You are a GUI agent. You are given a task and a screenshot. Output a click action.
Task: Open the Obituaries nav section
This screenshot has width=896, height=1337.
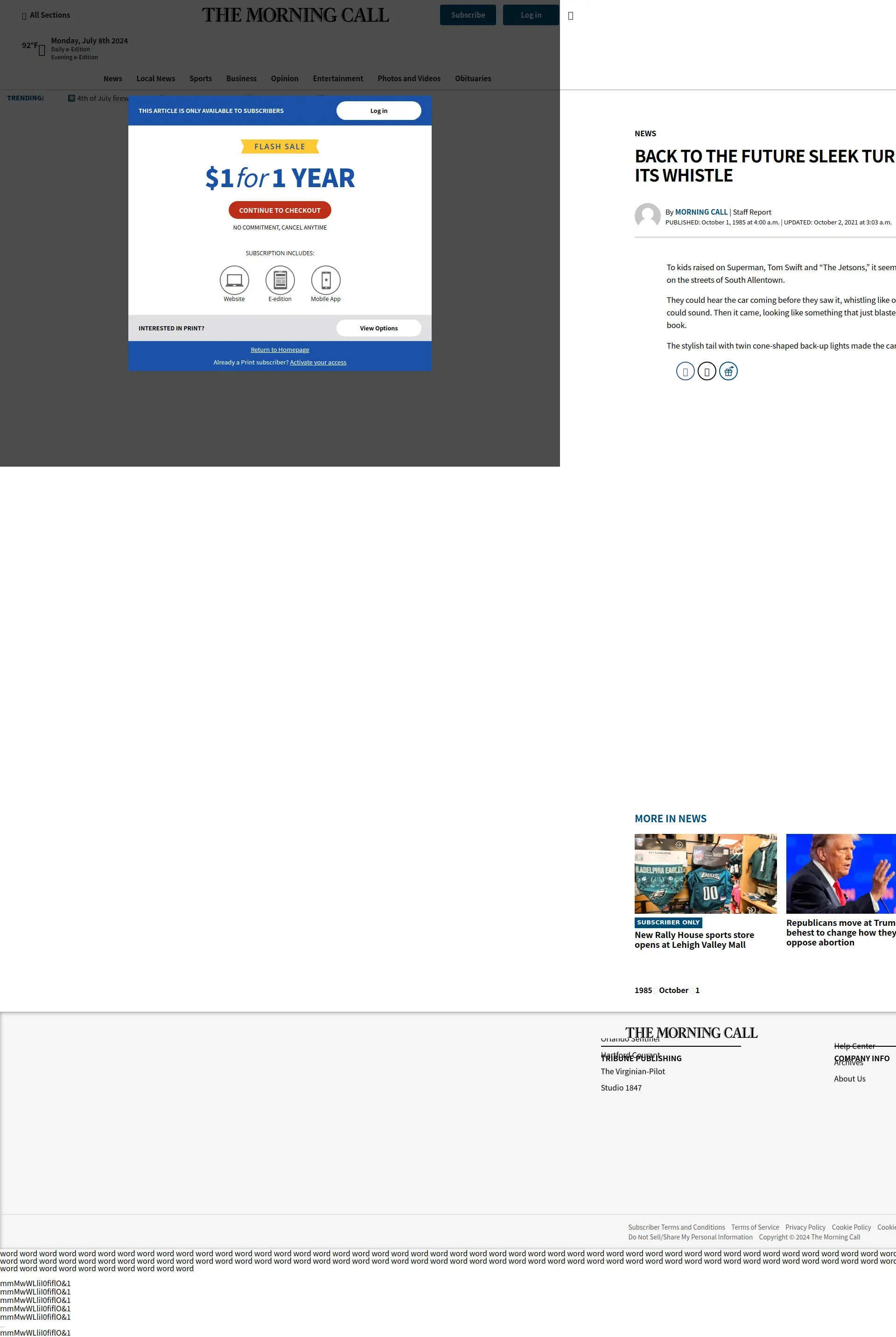(473, 78)
